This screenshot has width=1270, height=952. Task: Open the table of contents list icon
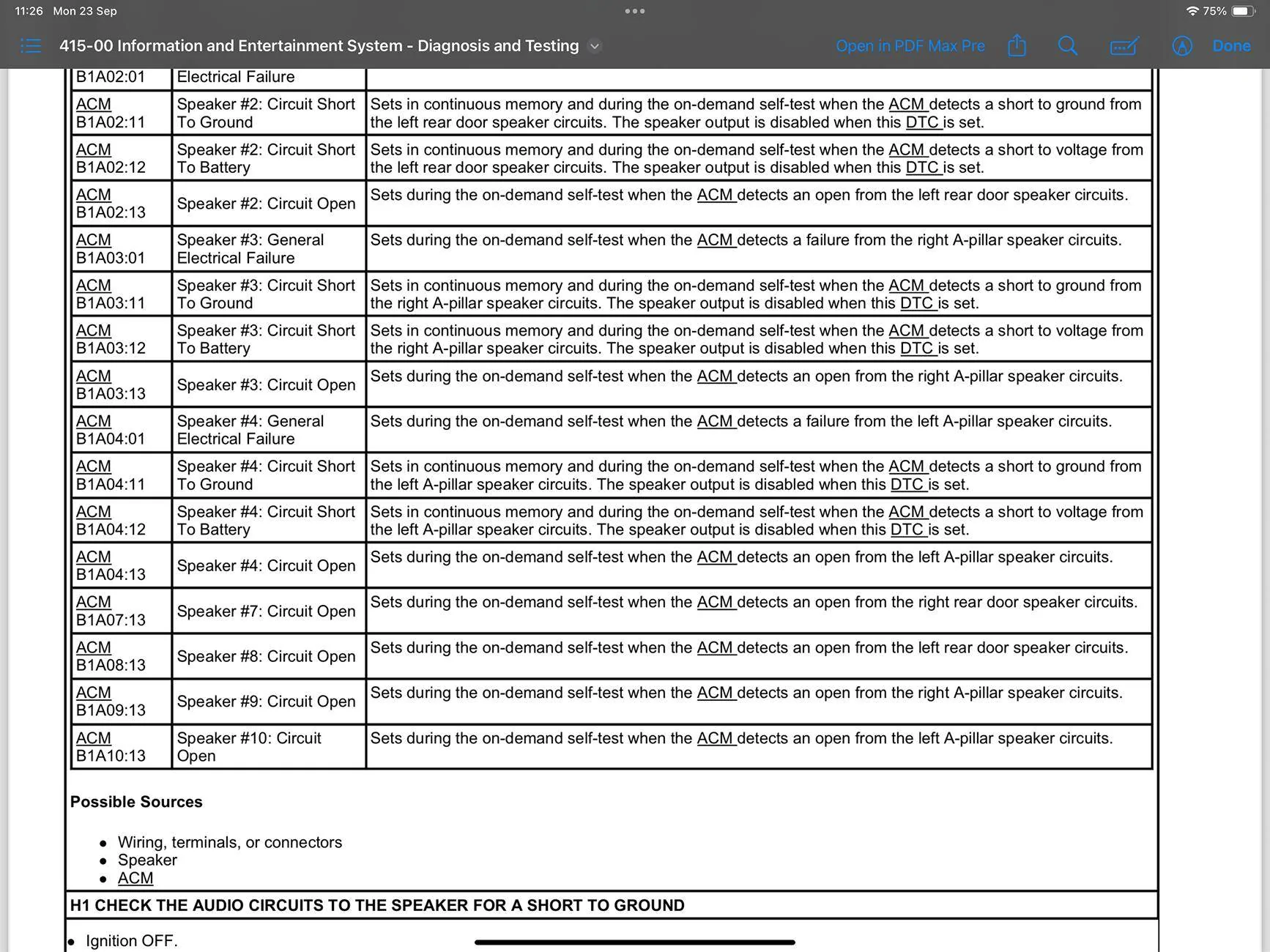click(x=31, y=46)
